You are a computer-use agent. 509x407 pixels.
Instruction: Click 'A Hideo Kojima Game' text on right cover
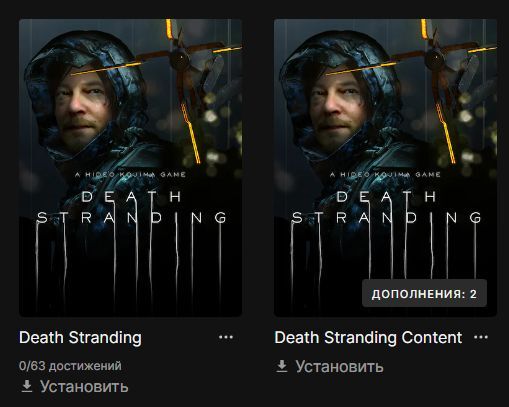pyautogui.click(x=385, y=174)
